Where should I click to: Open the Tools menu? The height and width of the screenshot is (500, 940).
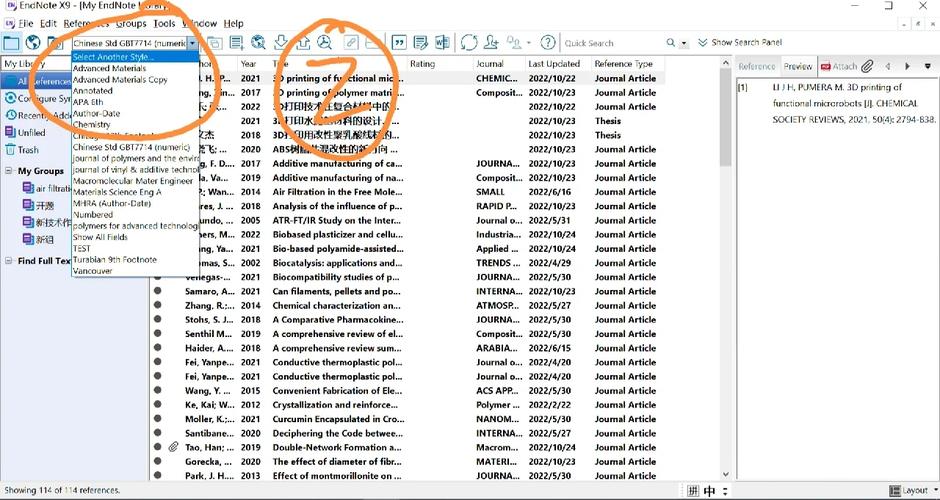(x=164, y=23)
